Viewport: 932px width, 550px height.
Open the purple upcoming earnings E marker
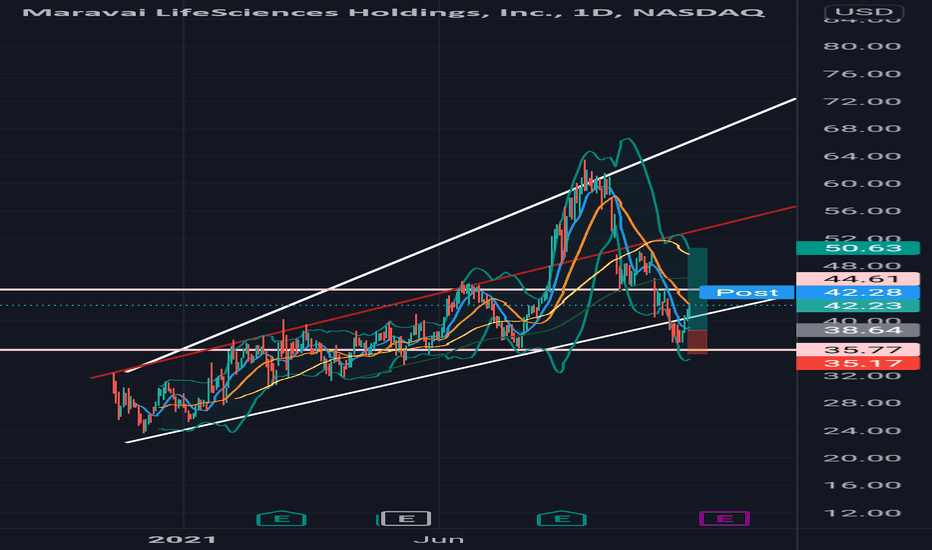[725, 519]
